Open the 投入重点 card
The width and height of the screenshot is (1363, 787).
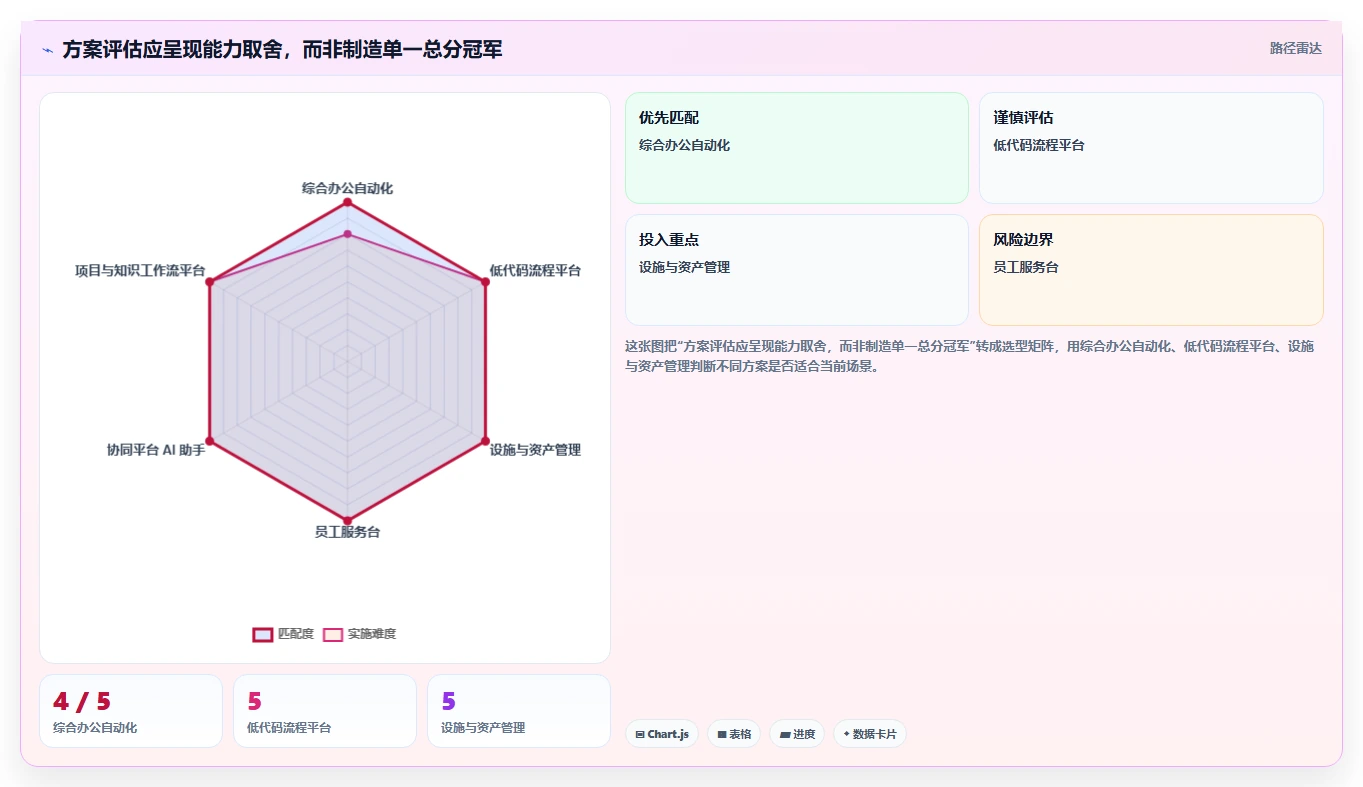797,270
